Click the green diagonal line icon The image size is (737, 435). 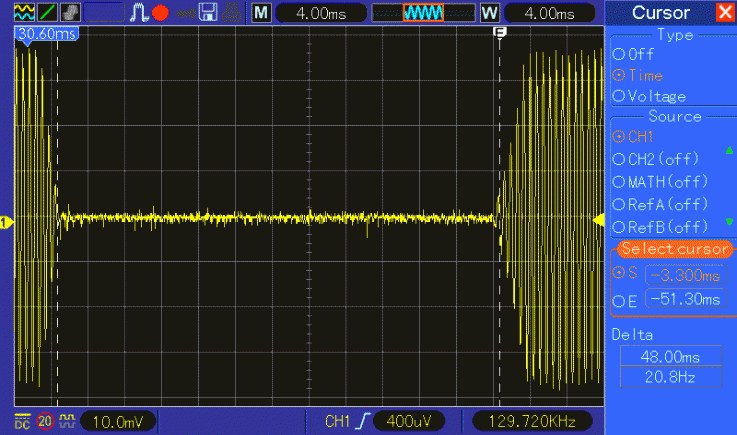pos(47,13)
